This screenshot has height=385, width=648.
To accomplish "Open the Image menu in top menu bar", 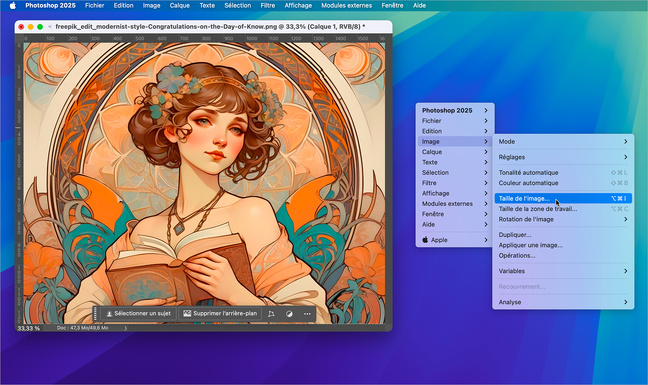I will [152, 5].
